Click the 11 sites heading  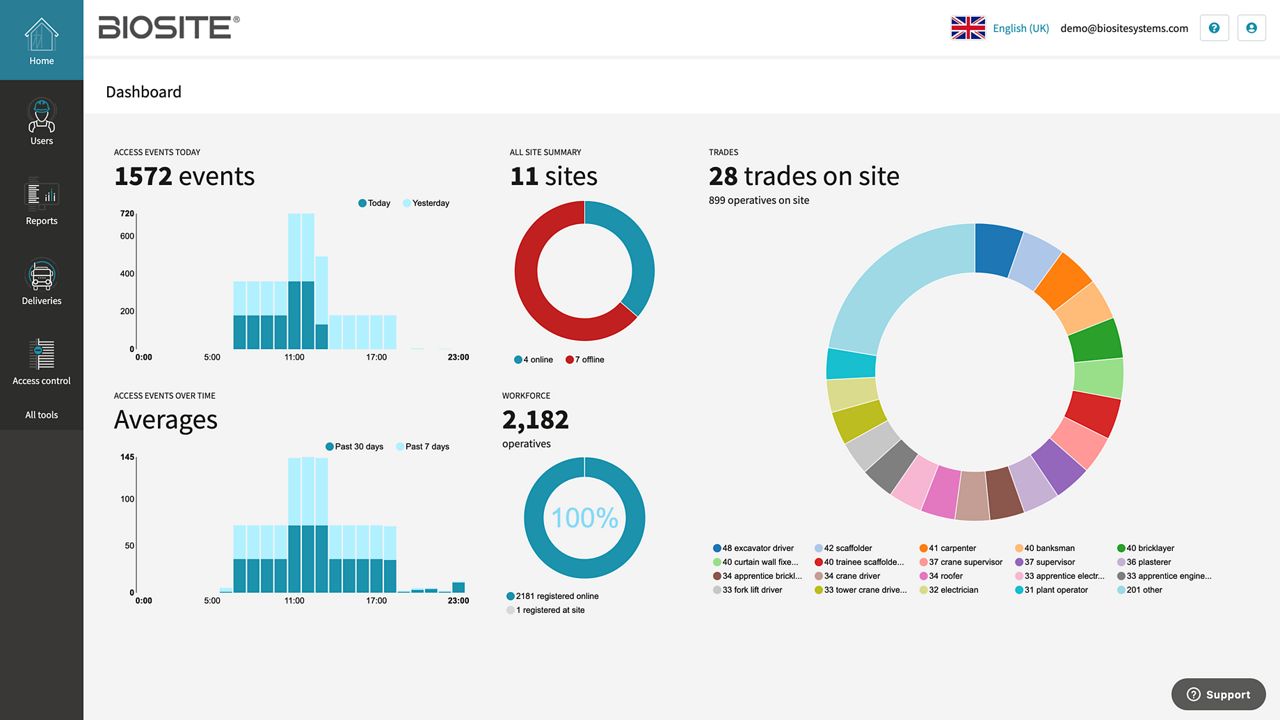point(553,176)
